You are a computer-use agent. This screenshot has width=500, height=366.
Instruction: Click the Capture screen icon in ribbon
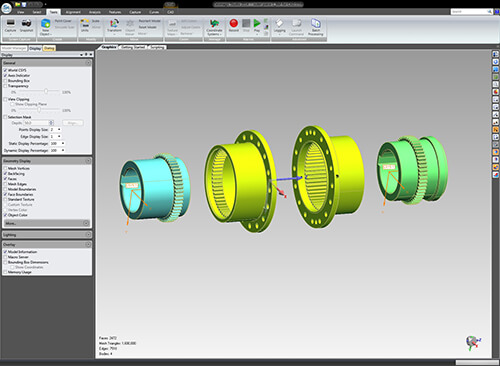(11, 27)
